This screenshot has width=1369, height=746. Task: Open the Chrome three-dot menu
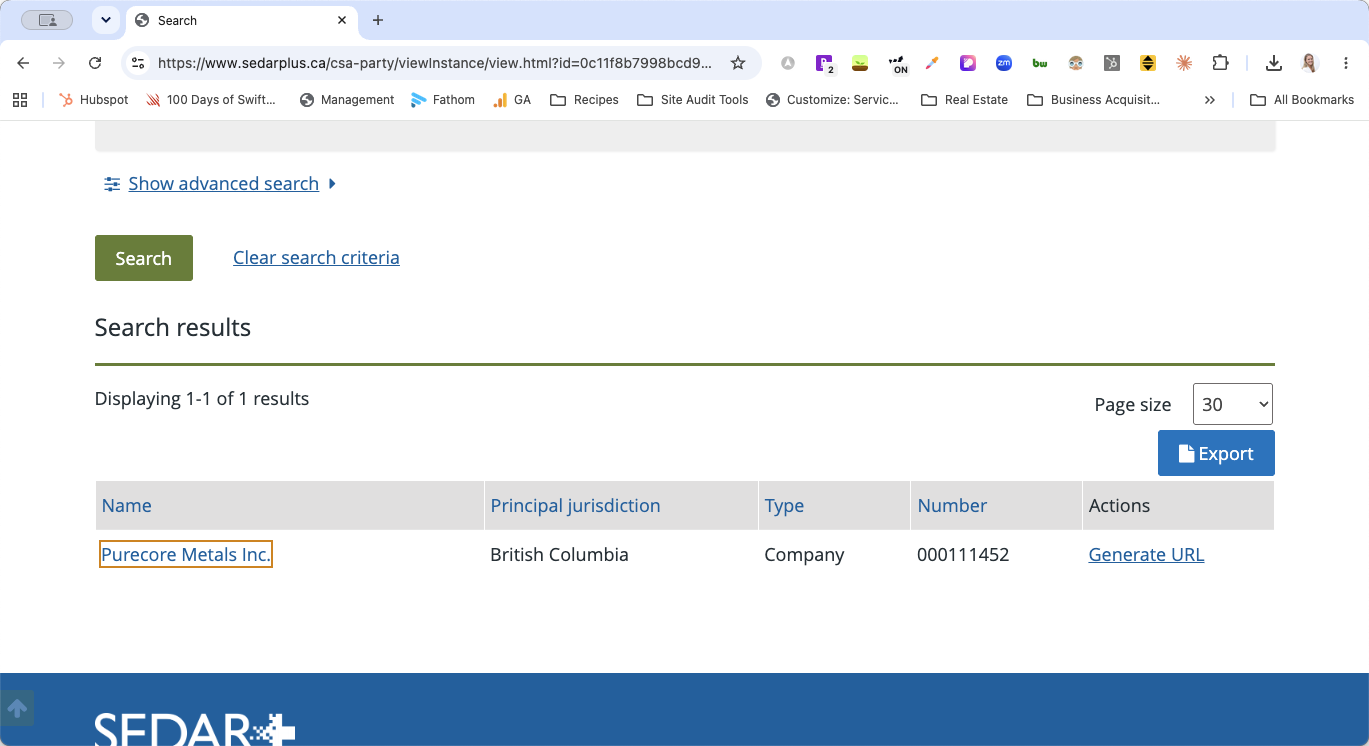[1345, 63]
